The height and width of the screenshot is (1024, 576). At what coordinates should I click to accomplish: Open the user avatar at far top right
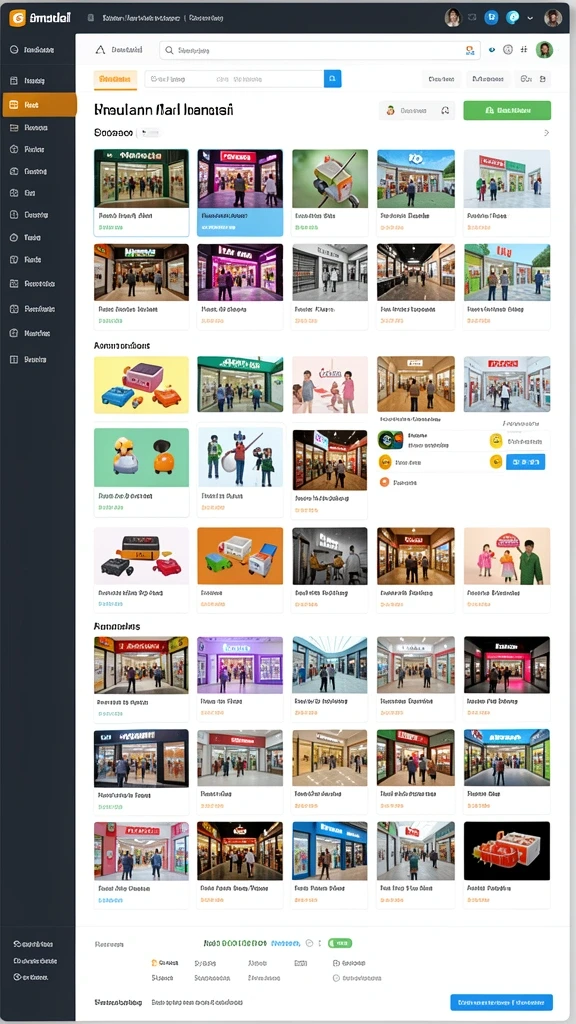[x=552, y=18]
